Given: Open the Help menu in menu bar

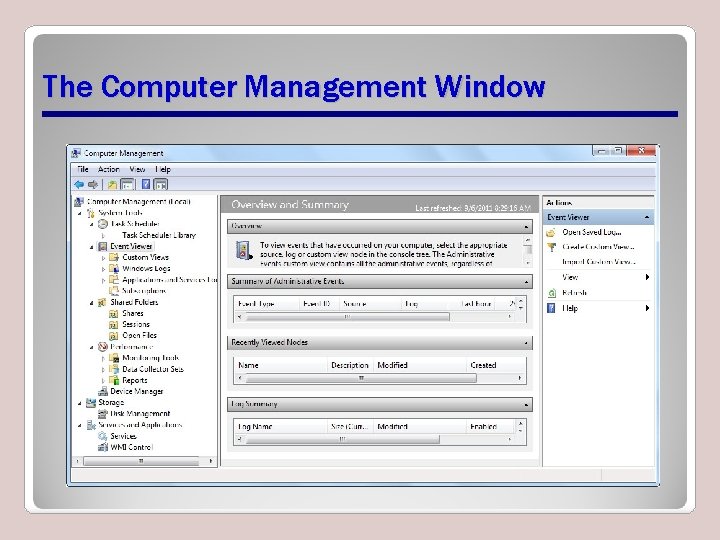Looking at the screenshot, I should click(163, 169).
